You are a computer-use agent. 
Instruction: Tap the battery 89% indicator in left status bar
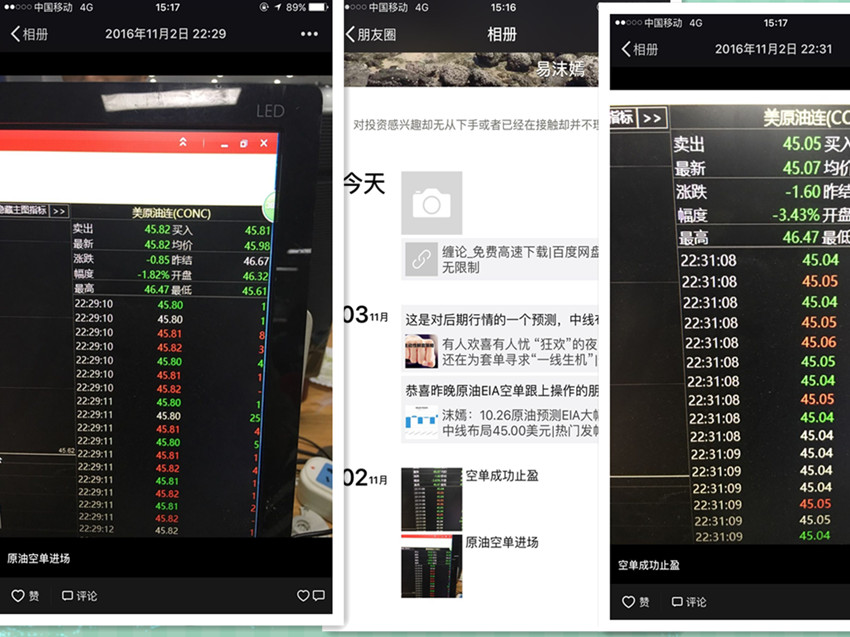tap(307, 8)
